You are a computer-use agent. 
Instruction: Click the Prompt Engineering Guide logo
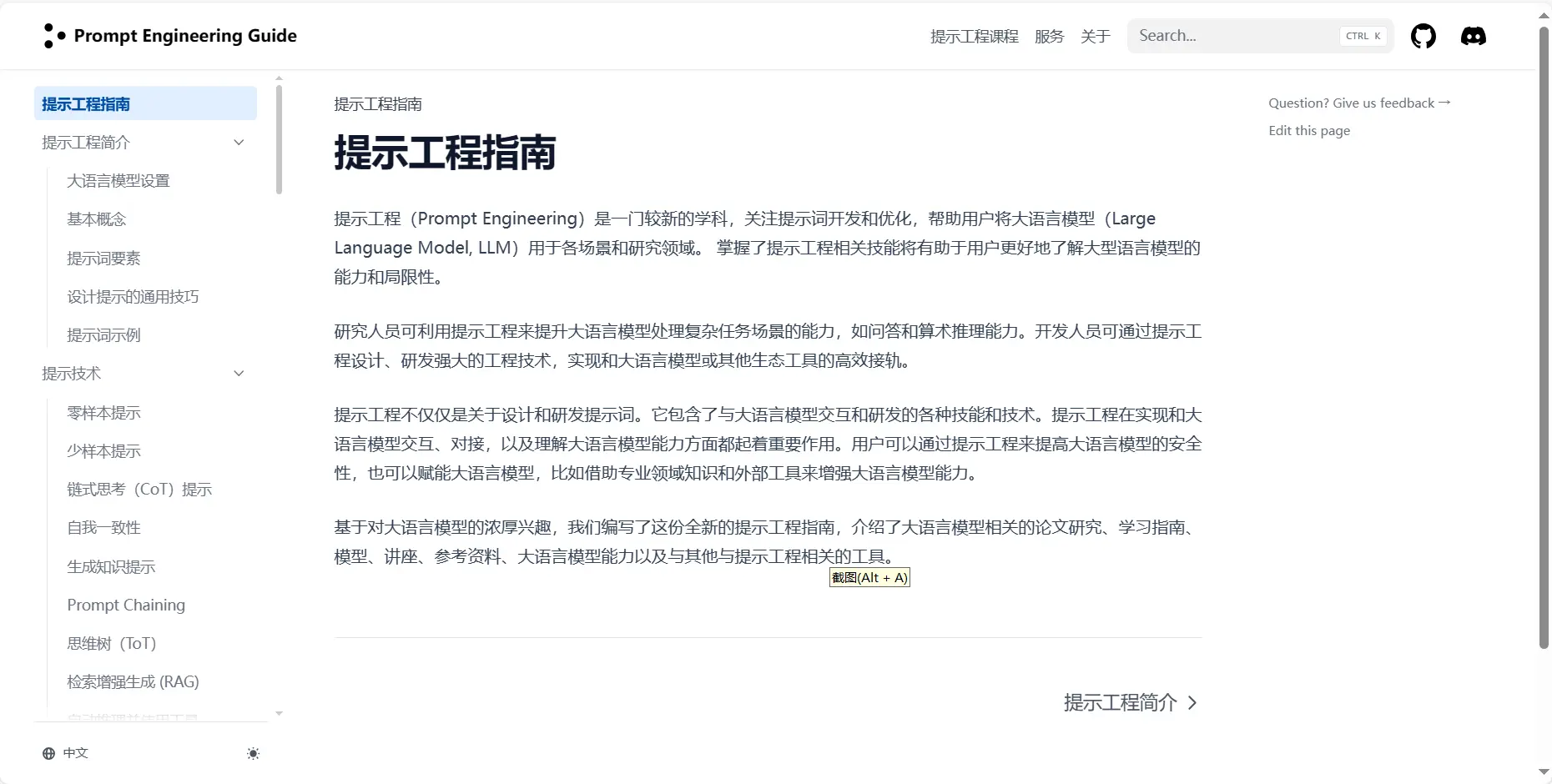coord(169,35)
